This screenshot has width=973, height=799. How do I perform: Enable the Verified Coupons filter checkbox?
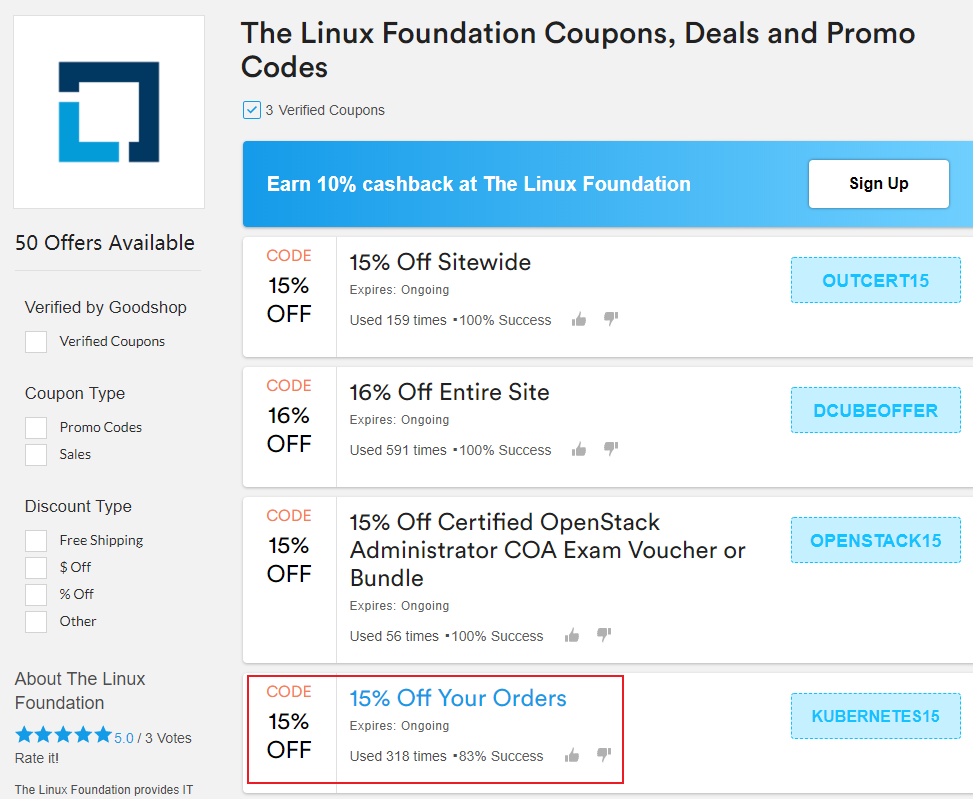[x=36, y=342]
